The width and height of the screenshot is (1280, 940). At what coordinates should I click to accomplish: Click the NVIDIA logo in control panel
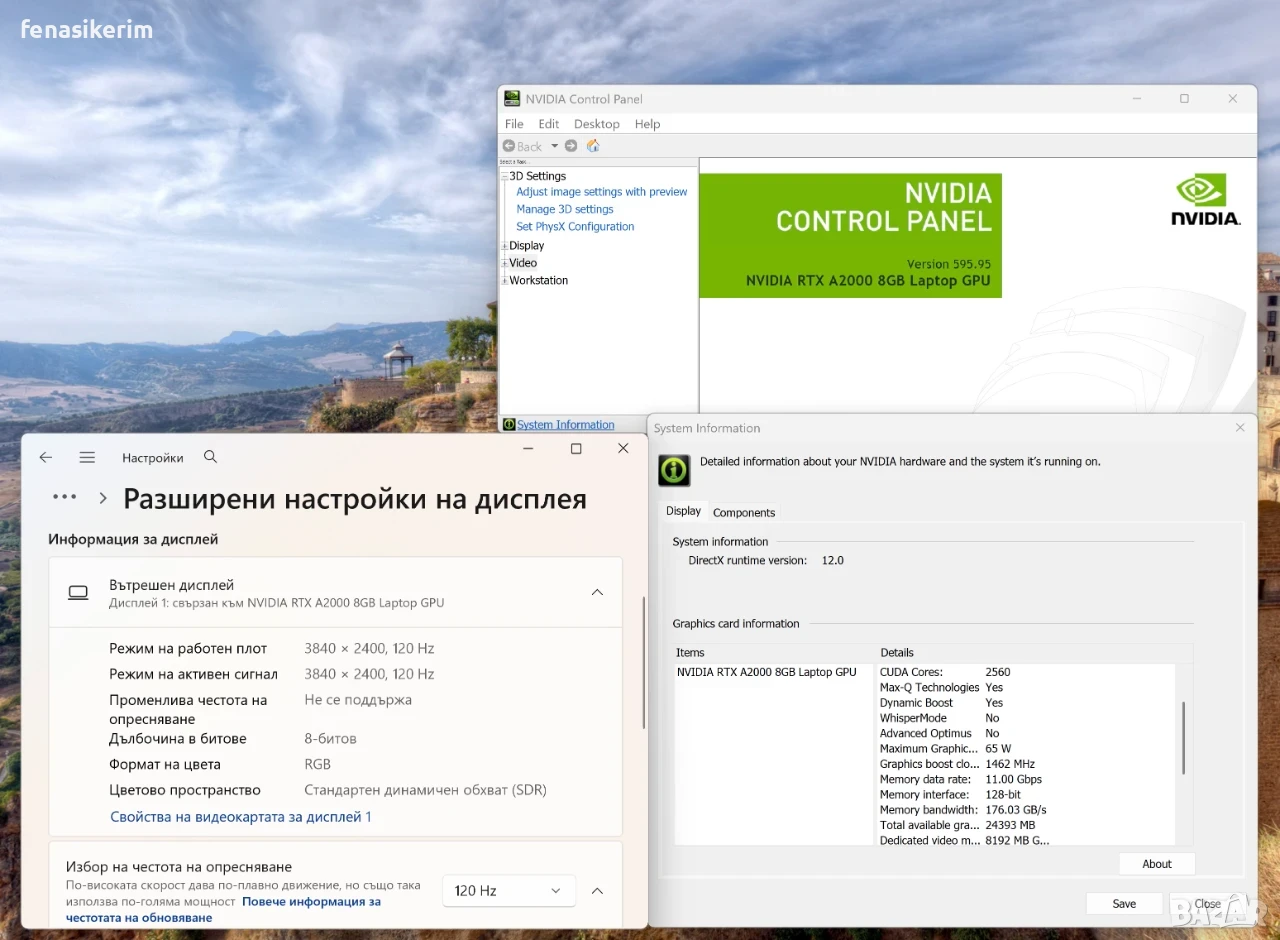click(1206, 200)
